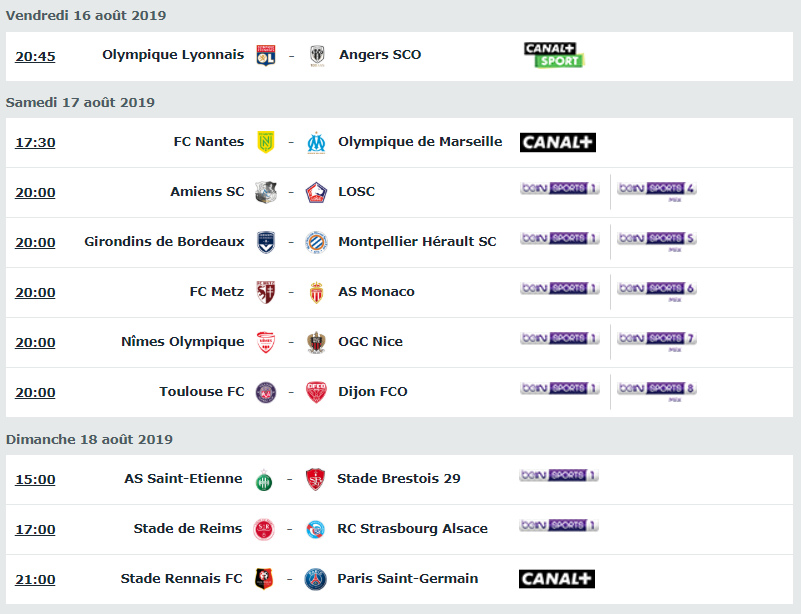801x614 pixels.
Task: Click the Toulouse FC purple crest
Action: 266,393
